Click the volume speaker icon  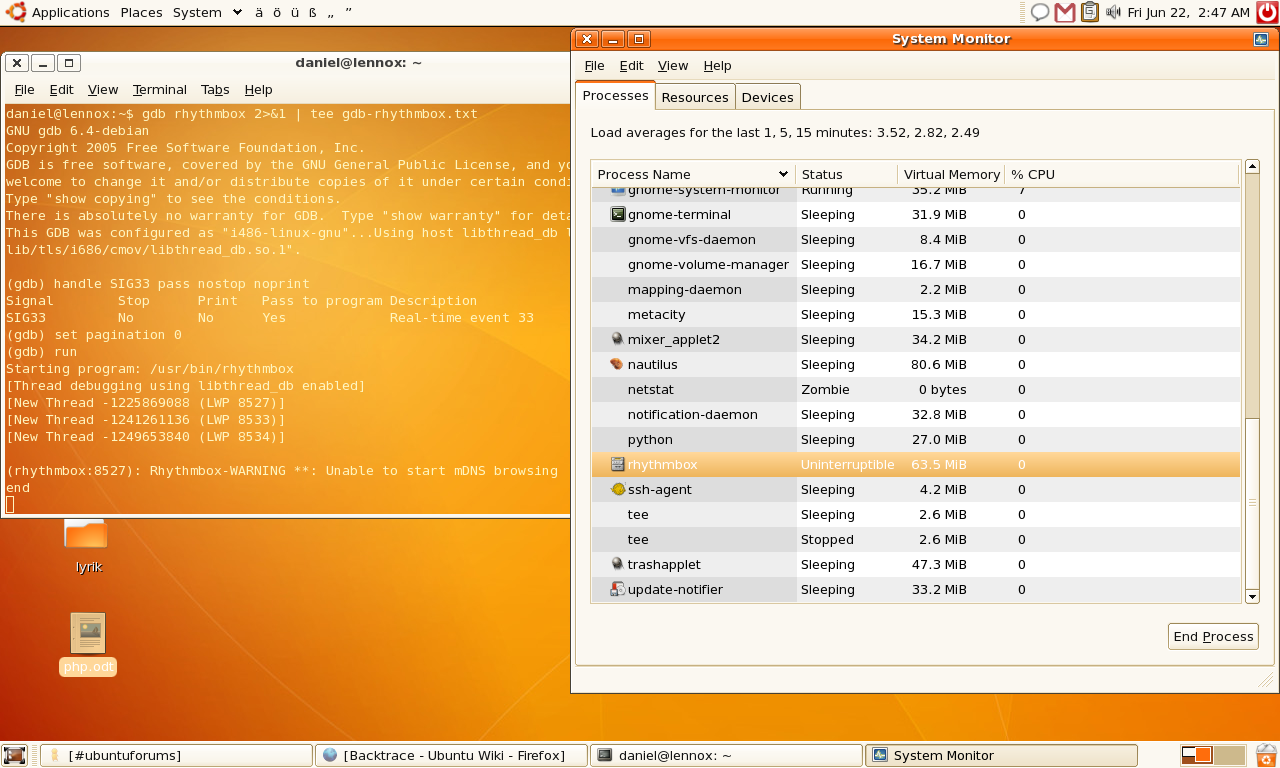(x=1113, y=12)
